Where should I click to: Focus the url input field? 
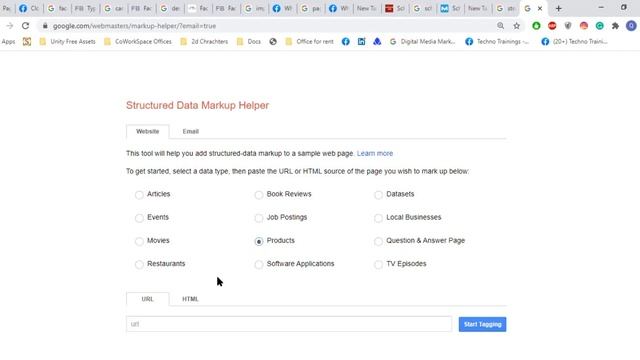click(289, 324)
